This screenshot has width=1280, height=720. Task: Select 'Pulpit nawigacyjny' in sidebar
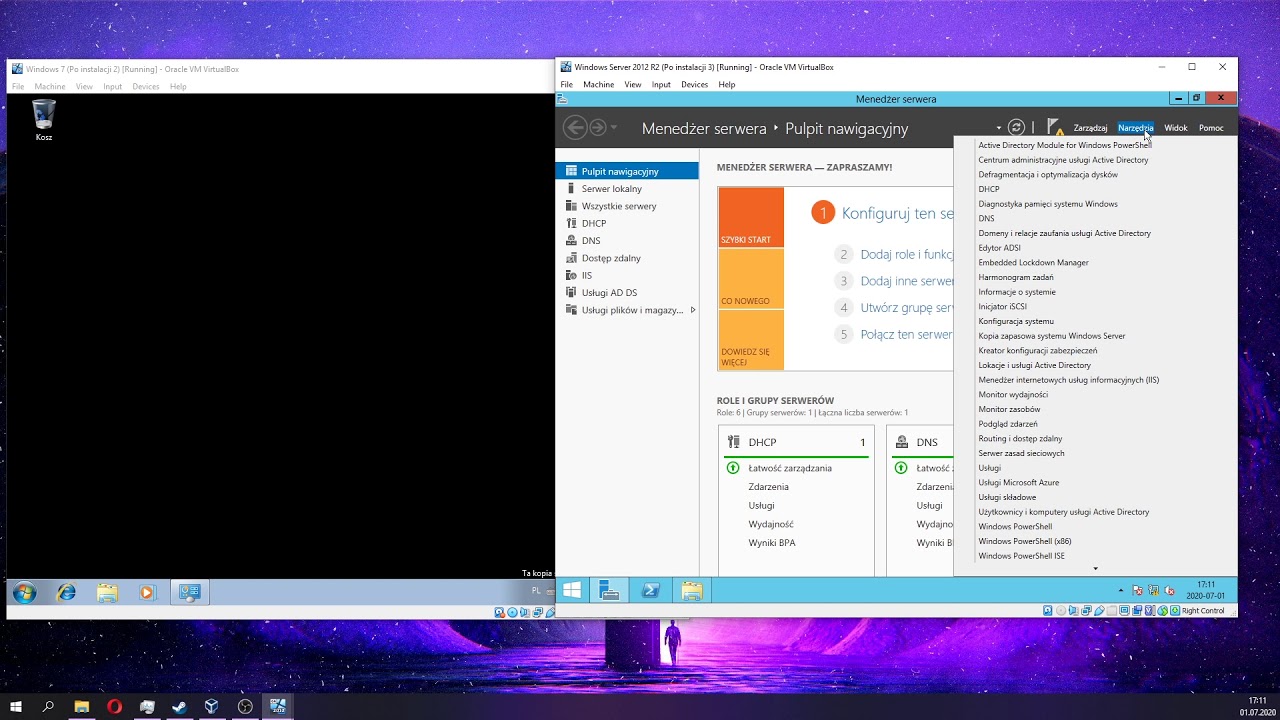click(x=627, y=171)
